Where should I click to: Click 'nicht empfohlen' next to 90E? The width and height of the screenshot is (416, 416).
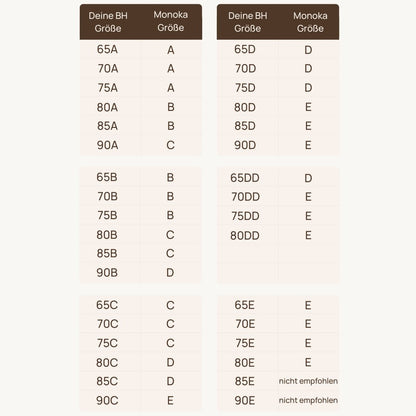pos(308,400)
